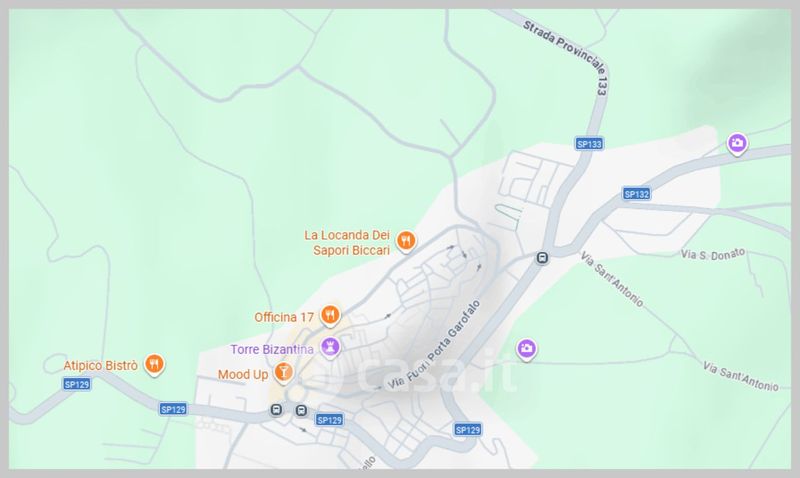Open the purple photo pin near SP132
800x478 pixels.
click(x=737, y=144)
